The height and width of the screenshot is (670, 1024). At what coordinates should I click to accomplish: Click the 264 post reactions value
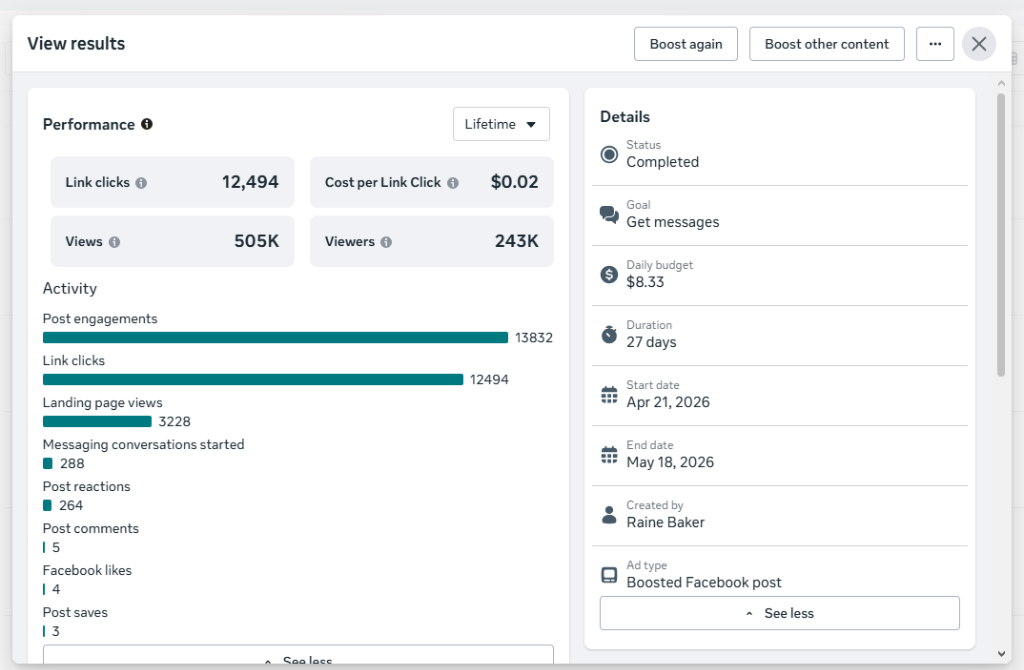pyautogui.click(x=71, y=505)
